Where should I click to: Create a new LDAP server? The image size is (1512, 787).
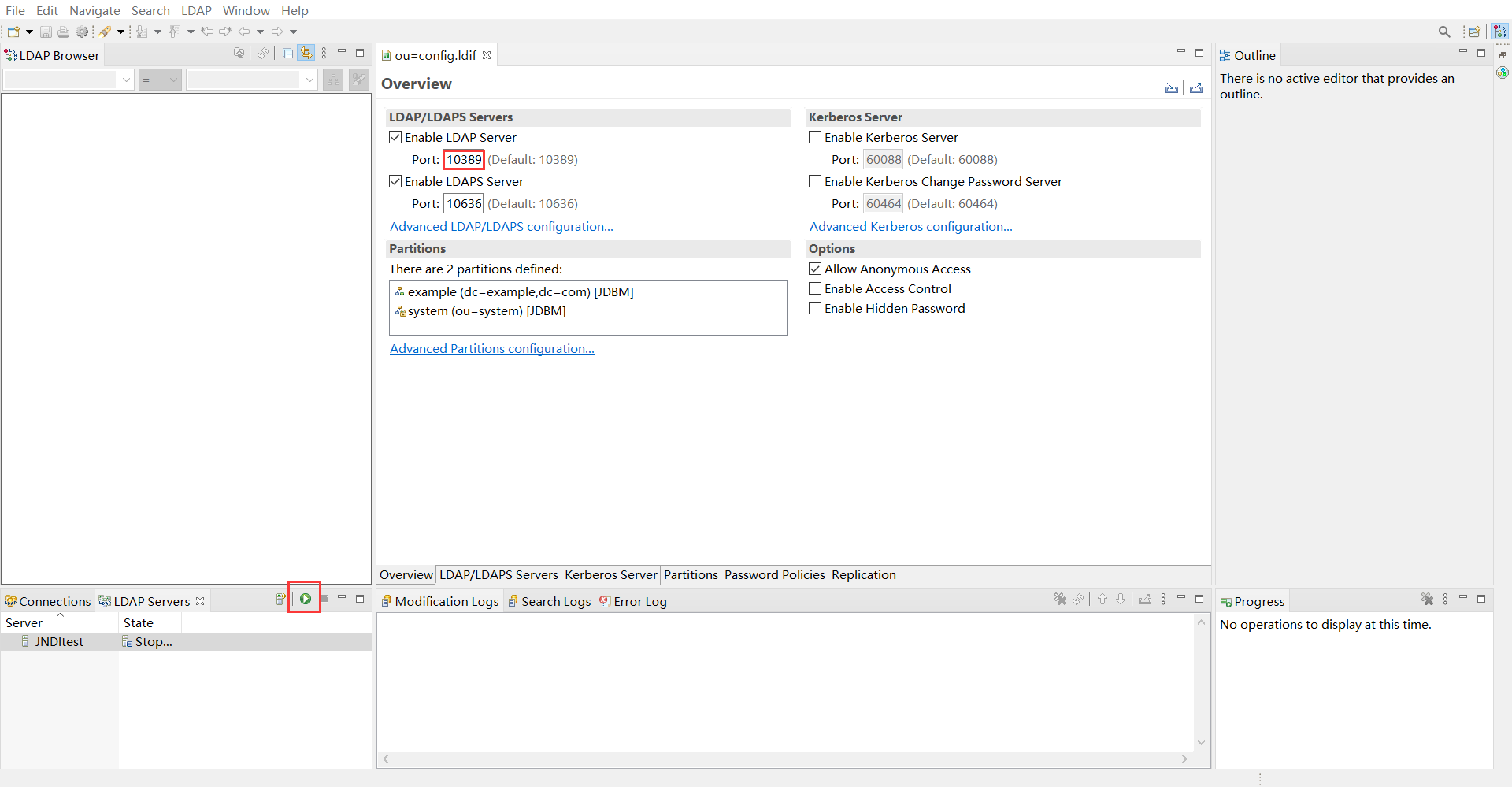point(280,600)
